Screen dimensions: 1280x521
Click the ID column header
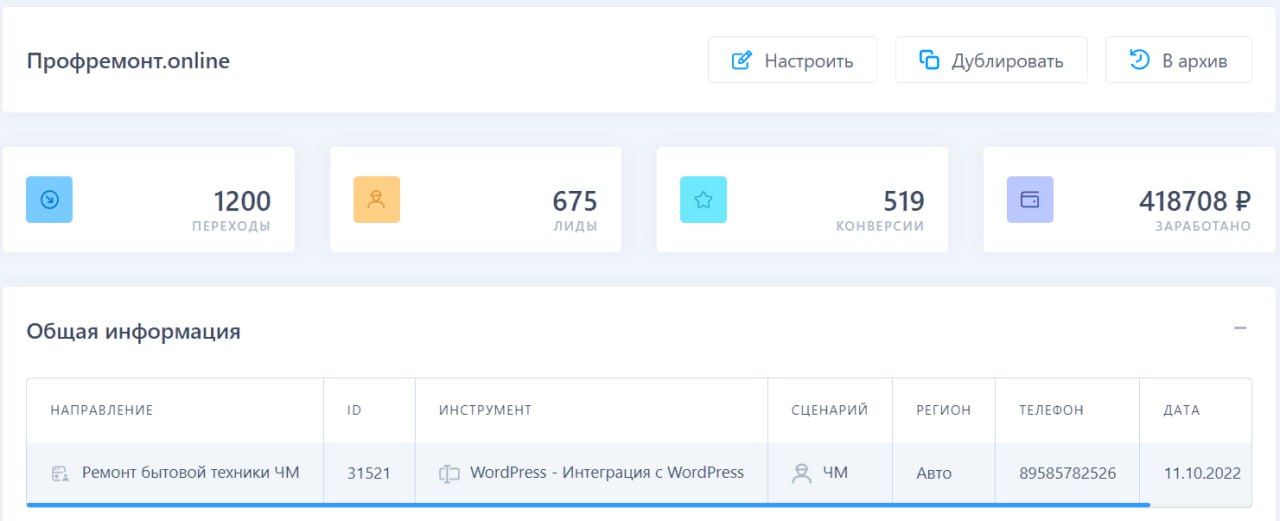[x=354, y=410]
